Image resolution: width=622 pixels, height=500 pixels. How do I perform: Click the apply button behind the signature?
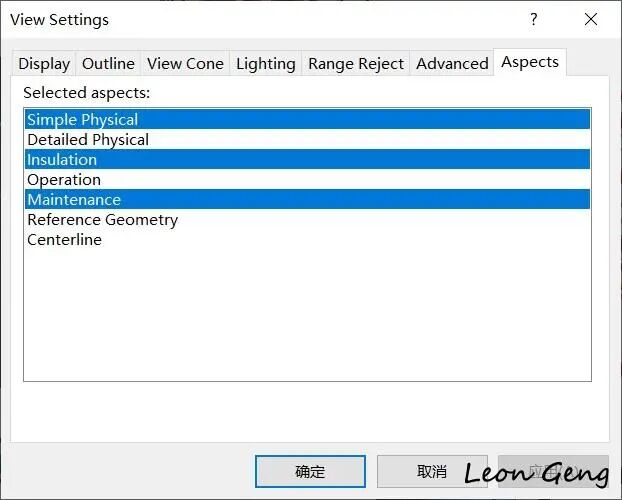pyautogui.click(x=553, y=471)
